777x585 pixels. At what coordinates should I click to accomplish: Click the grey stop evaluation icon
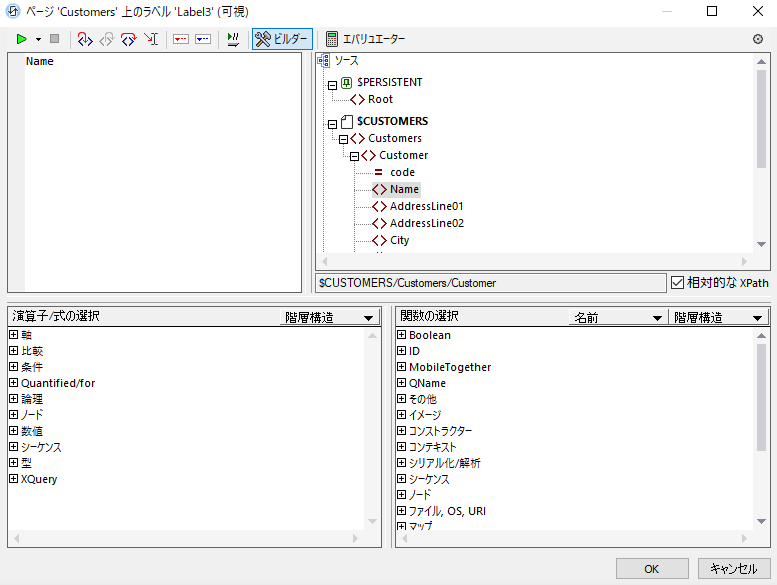click(55, 39)
